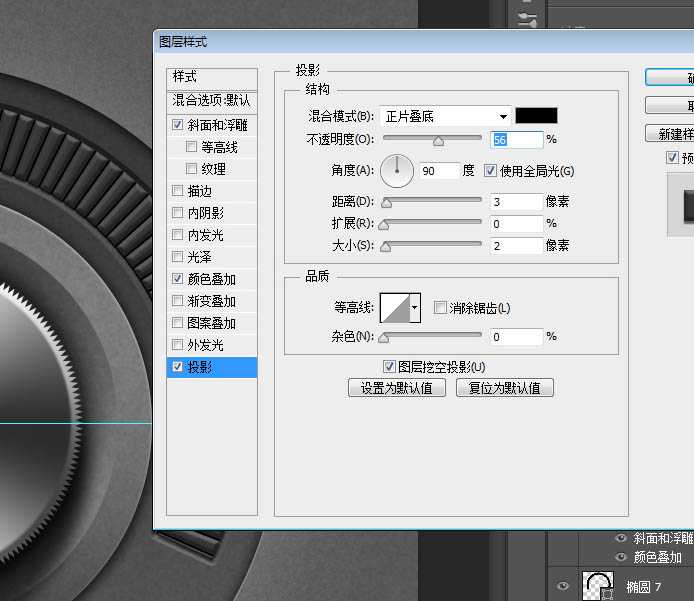Screen dimensions: 694x601
Task: Click the 扩展 spread slider handle
Action: click(384, 225)
